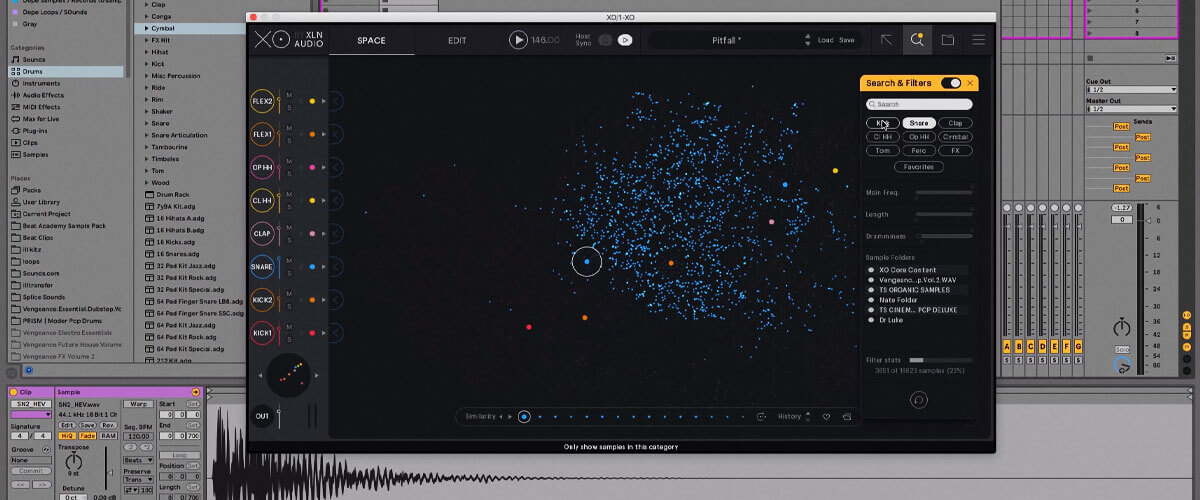Click the next-sample arrow on SNARE row
Screen dimensions: 1200x500
tap(322, 267)
